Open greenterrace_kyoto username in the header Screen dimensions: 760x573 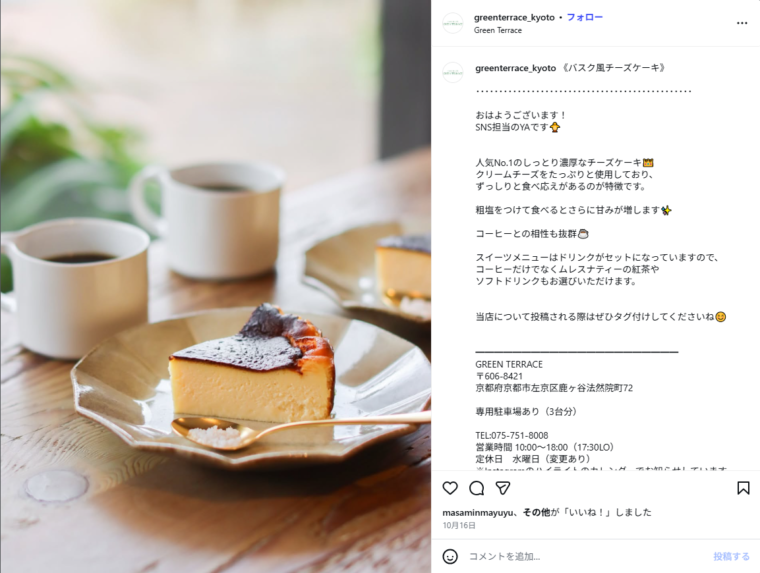click(x=514, y=17)
